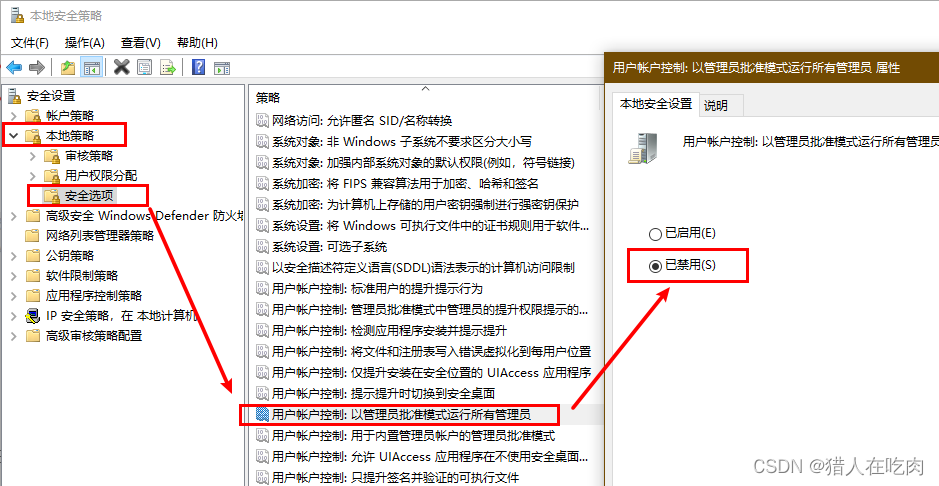
Task: Open the 帮助(H) menu
Action: point(197,42)
